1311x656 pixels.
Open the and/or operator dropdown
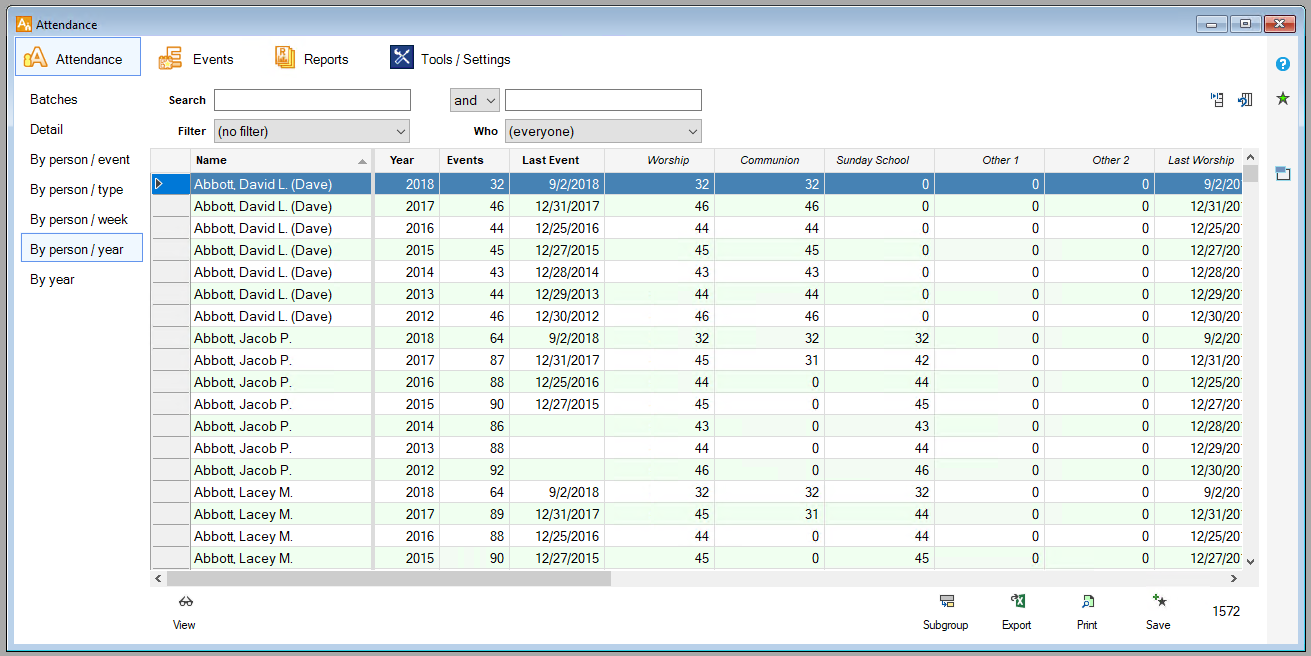(x=474, y=100)
